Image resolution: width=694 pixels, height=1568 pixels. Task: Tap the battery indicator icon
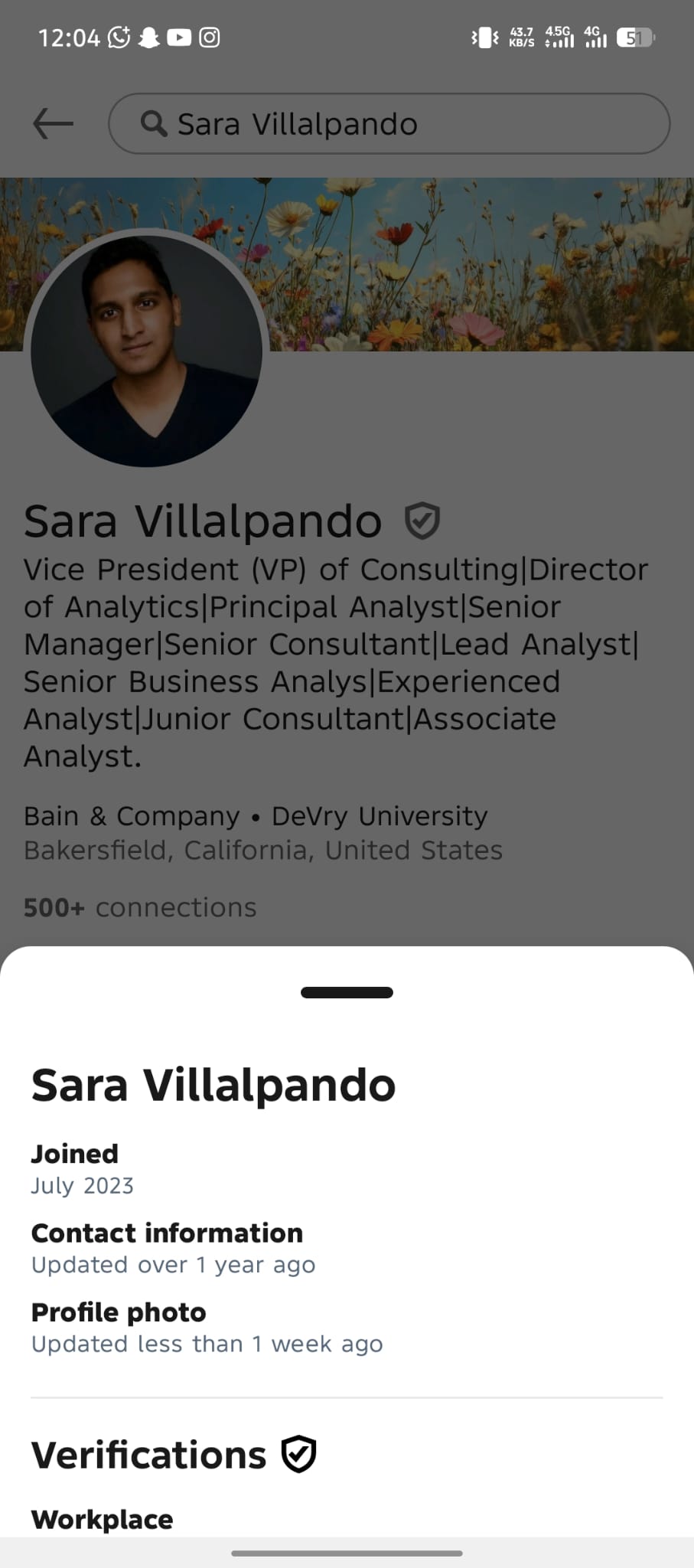[x=636, y=38]
